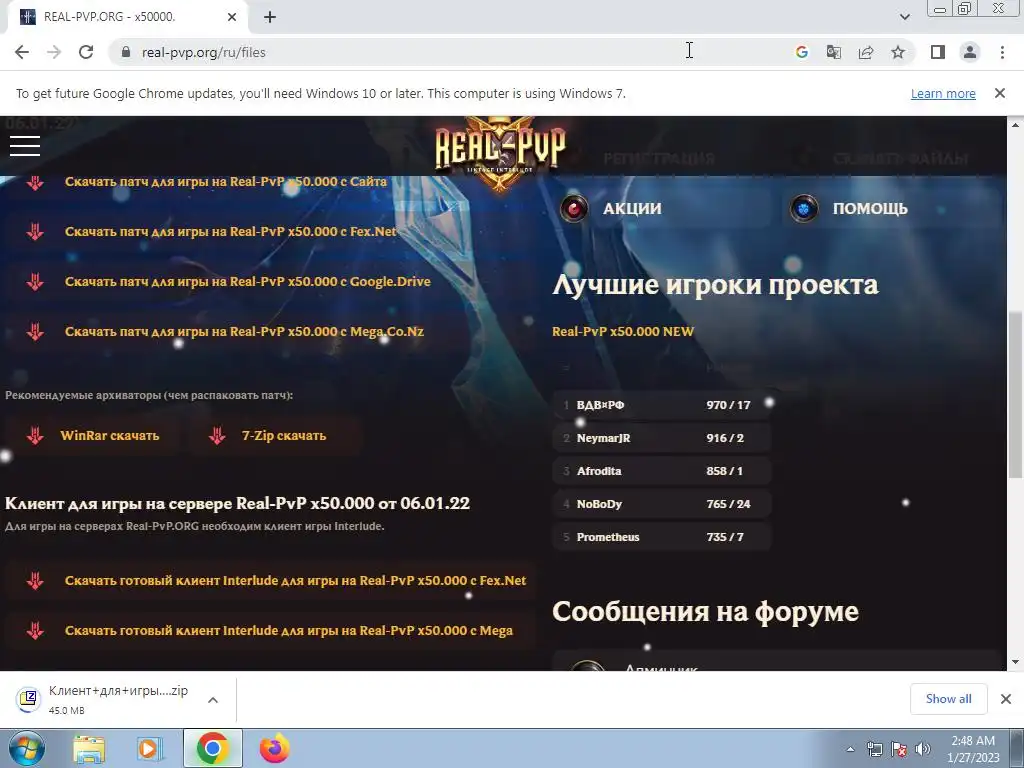Click download arrow beside Mega.Co.Nz patch
The width and height of the screenshot is (1024, 768).
[x=35, y=331]
